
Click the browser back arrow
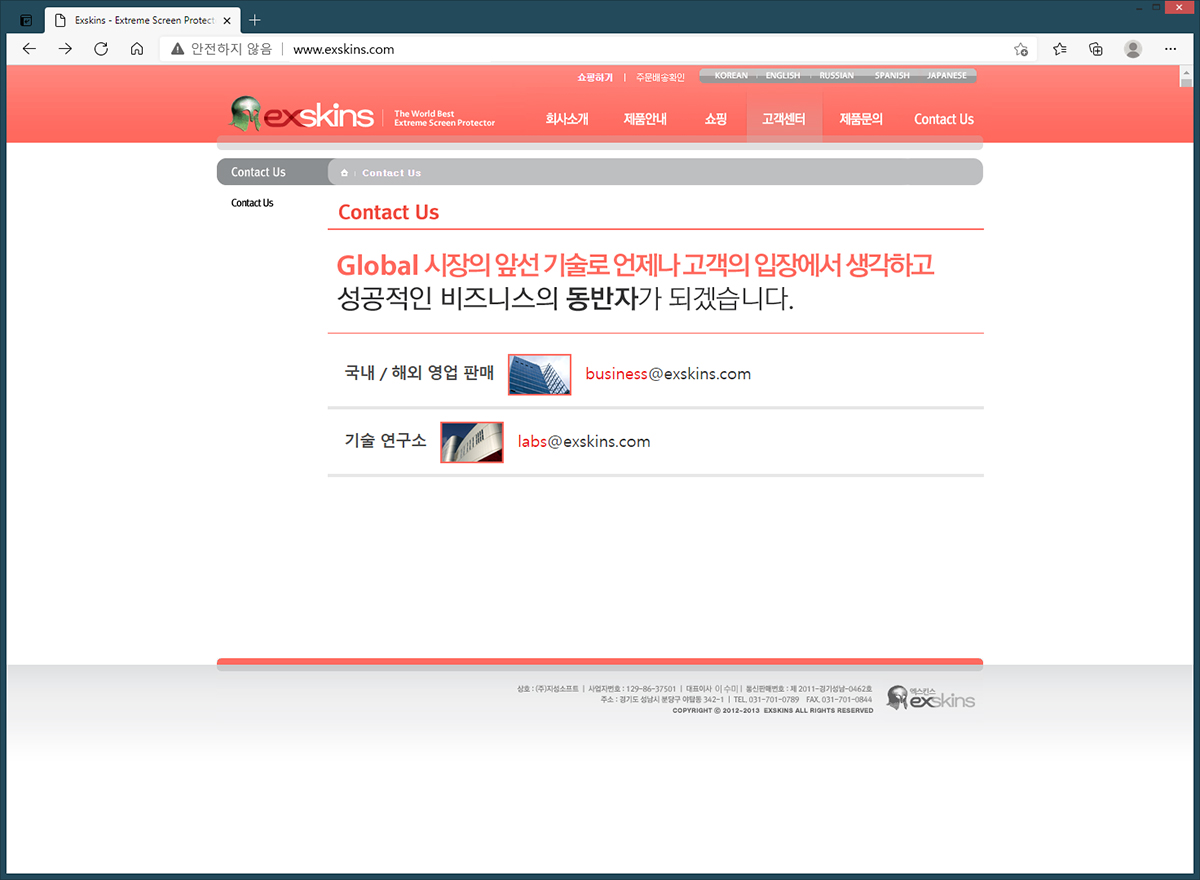[x=29, y=49]
